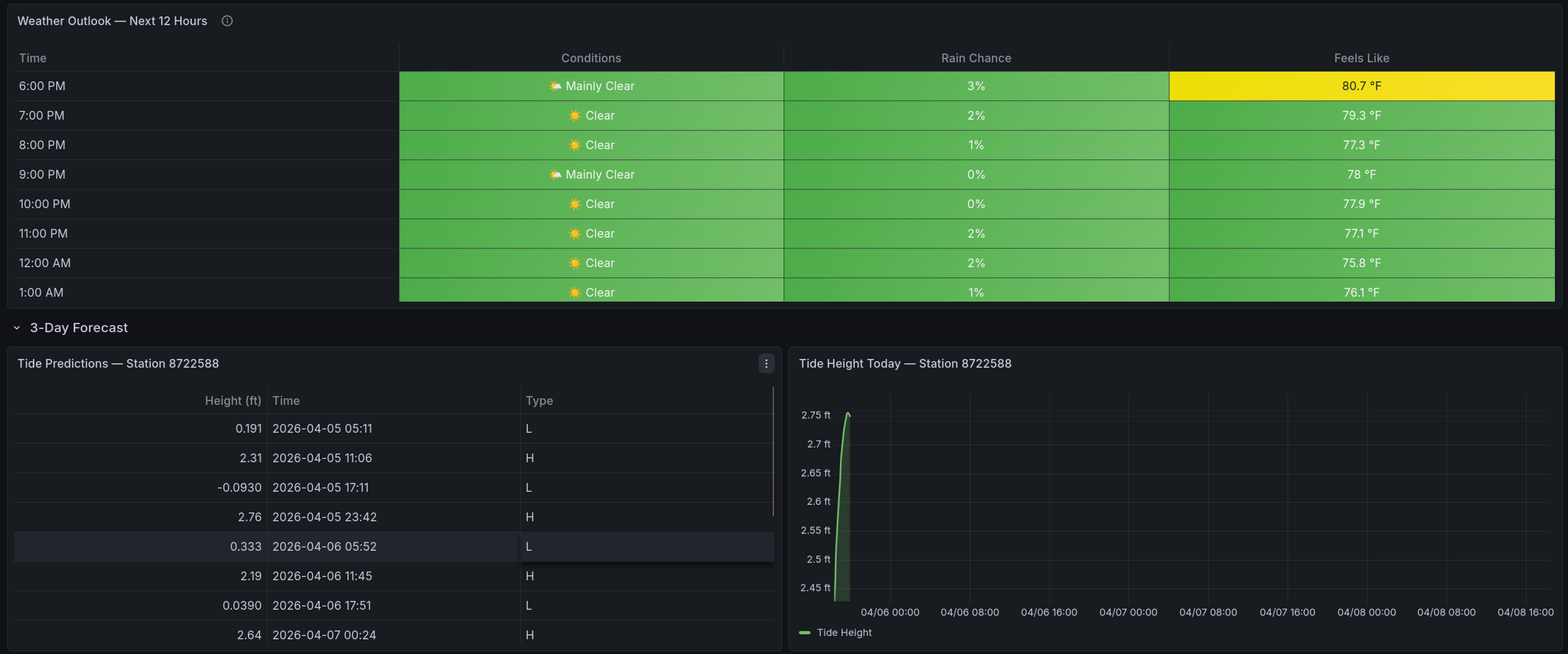The height and width of the screenshot is (654, 1568).
Task: Toggle the Tide Height legend series
Action: pos(844,632)
